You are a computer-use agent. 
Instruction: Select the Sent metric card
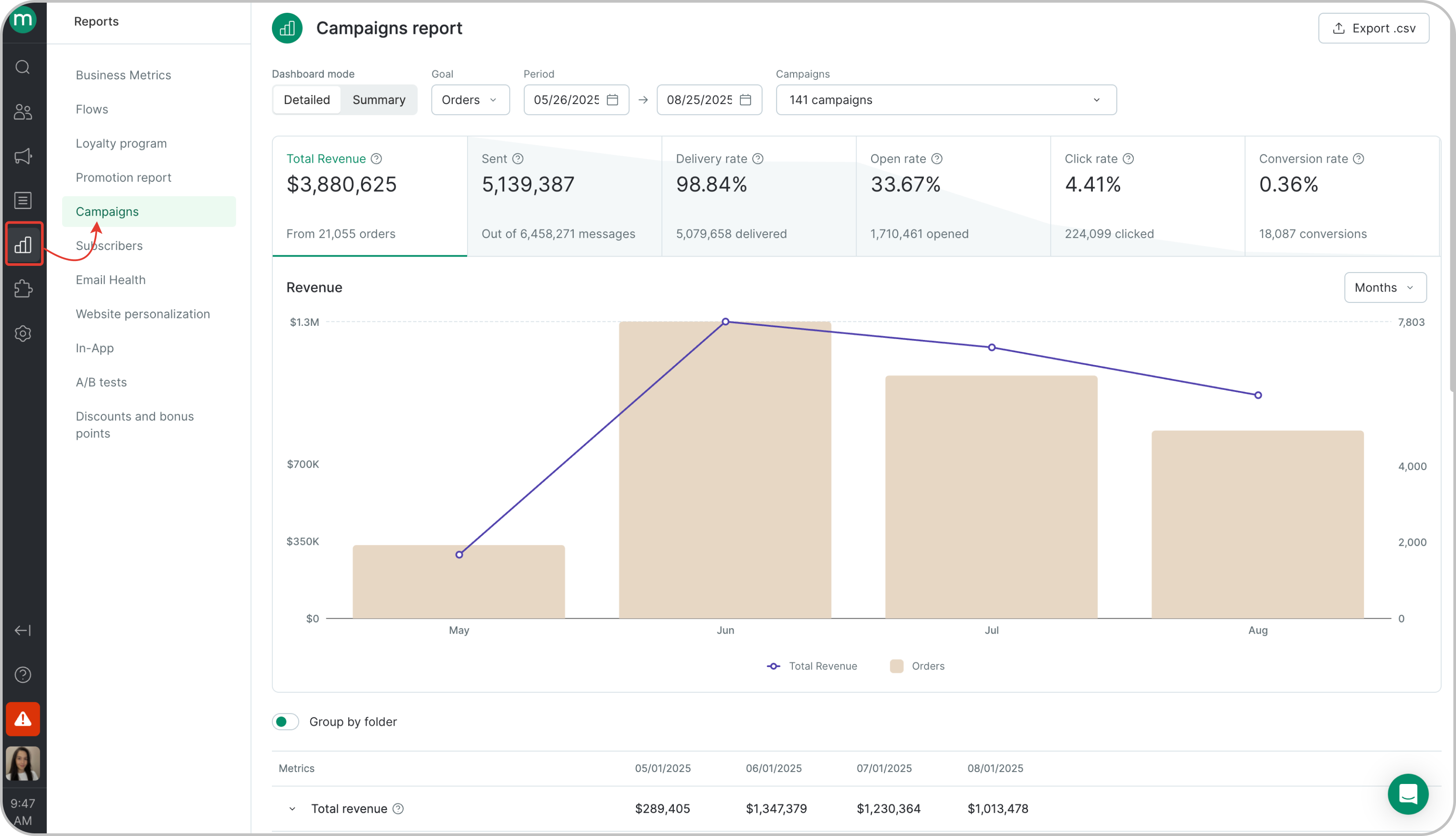click(565, 196)
